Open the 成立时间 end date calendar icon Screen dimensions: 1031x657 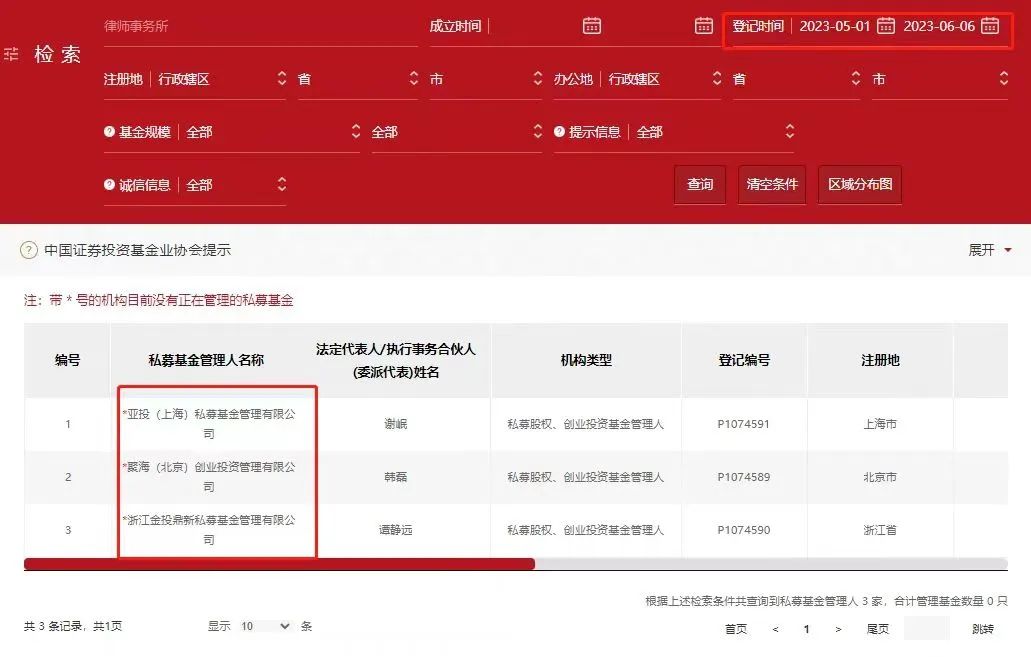704,26
